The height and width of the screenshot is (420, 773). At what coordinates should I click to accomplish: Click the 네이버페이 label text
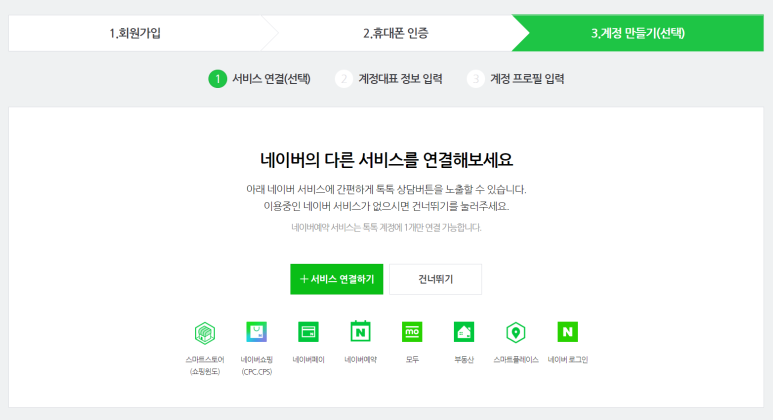tap(309, 360)
